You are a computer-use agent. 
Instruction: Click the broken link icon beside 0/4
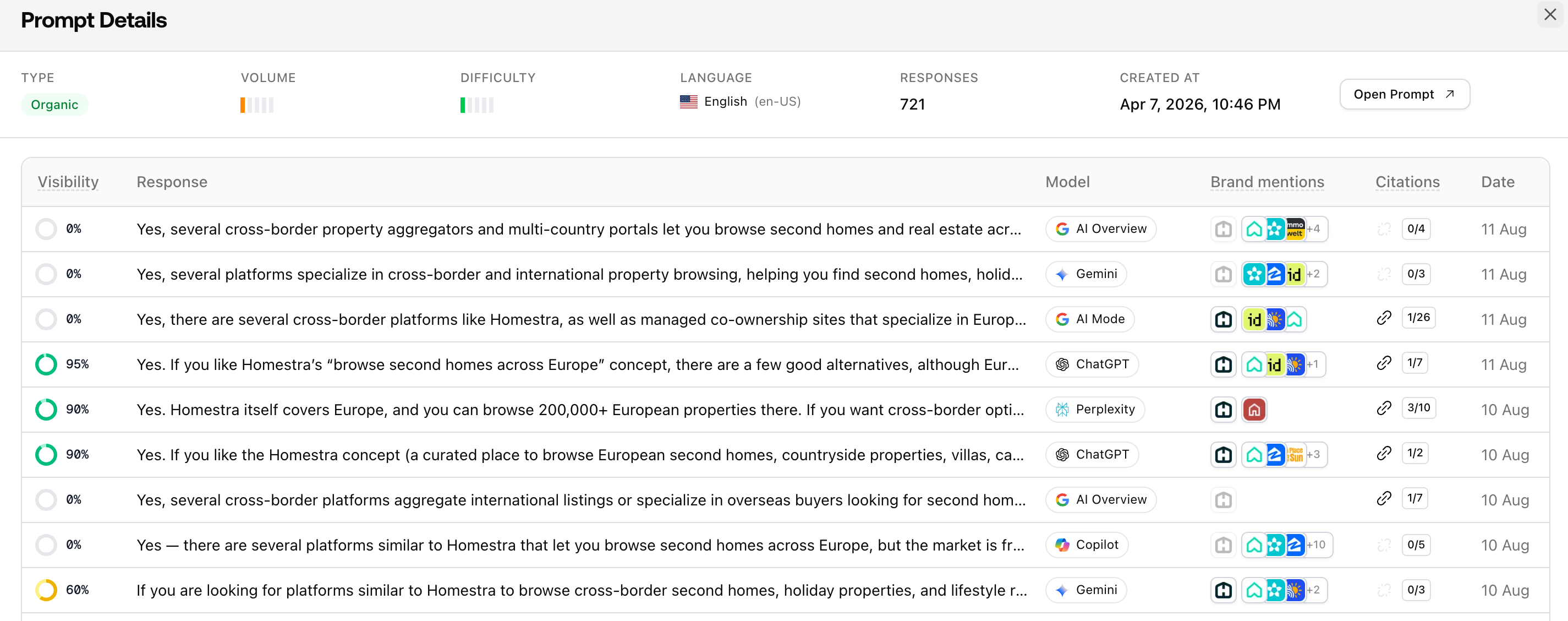(1384, 229)
